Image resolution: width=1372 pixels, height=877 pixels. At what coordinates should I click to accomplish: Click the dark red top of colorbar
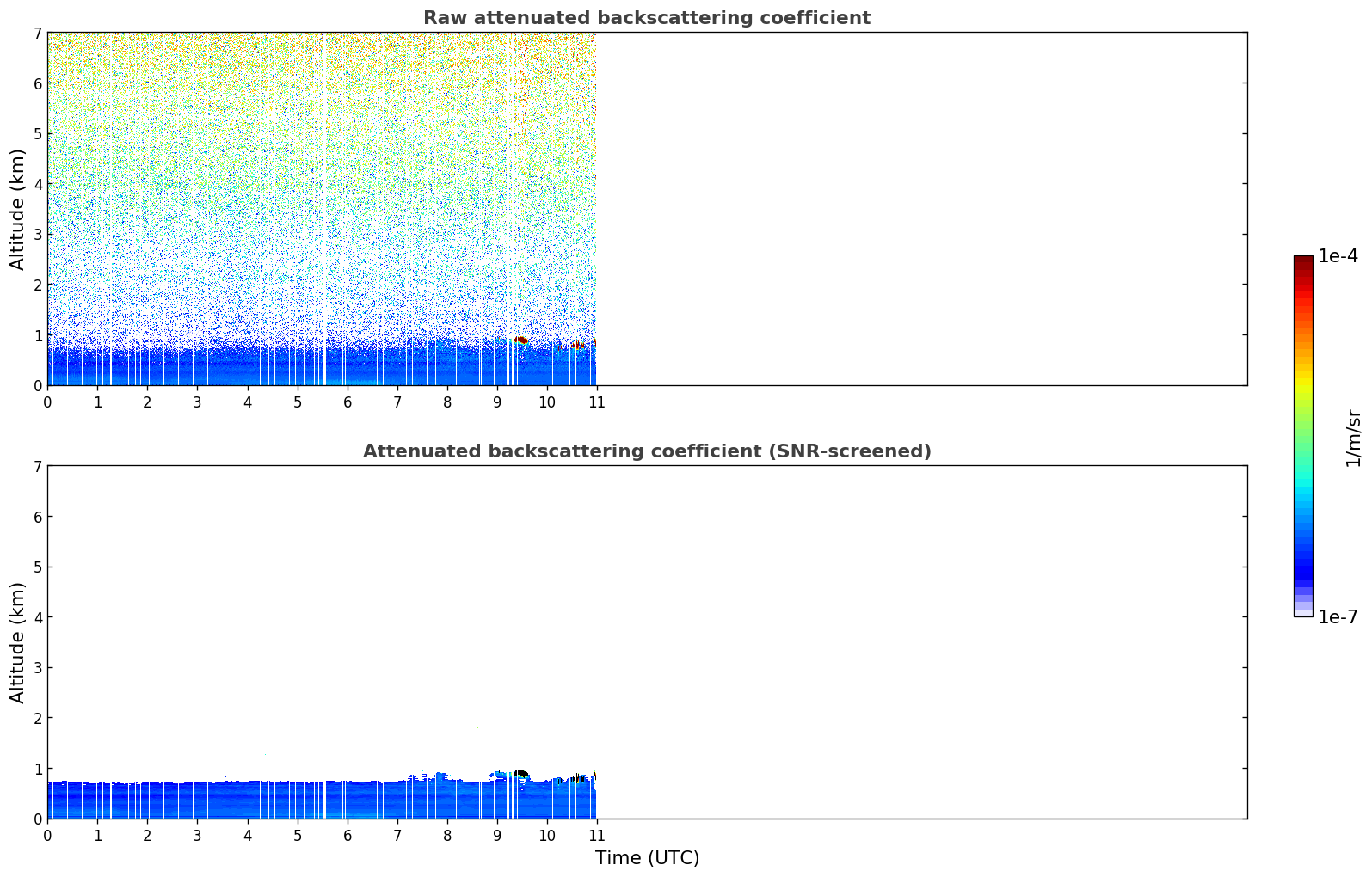[x=1302, y=261]
